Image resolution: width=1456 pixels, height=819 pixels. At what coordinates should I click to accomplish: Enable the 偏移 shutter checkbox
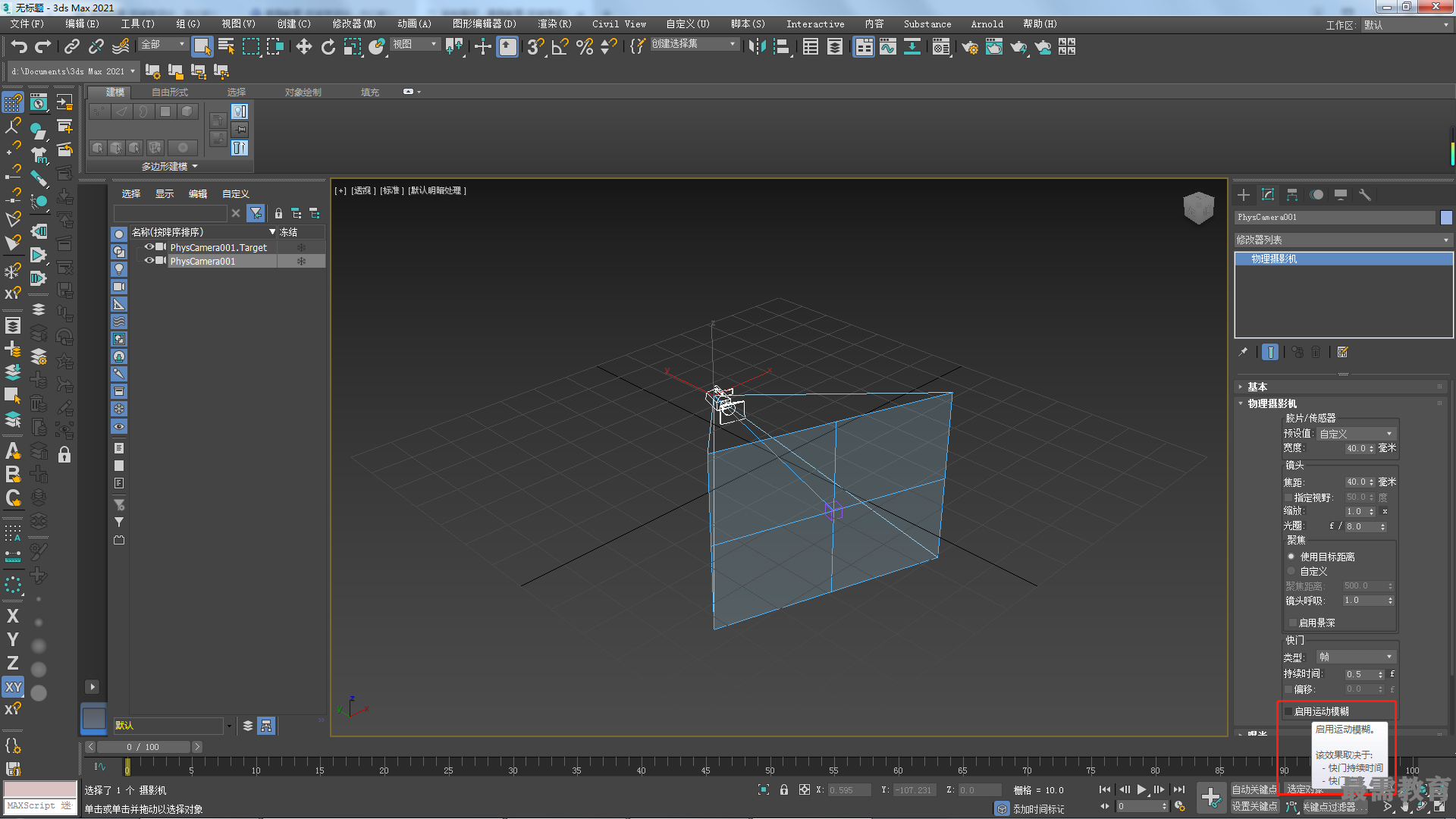(1288, 690)
